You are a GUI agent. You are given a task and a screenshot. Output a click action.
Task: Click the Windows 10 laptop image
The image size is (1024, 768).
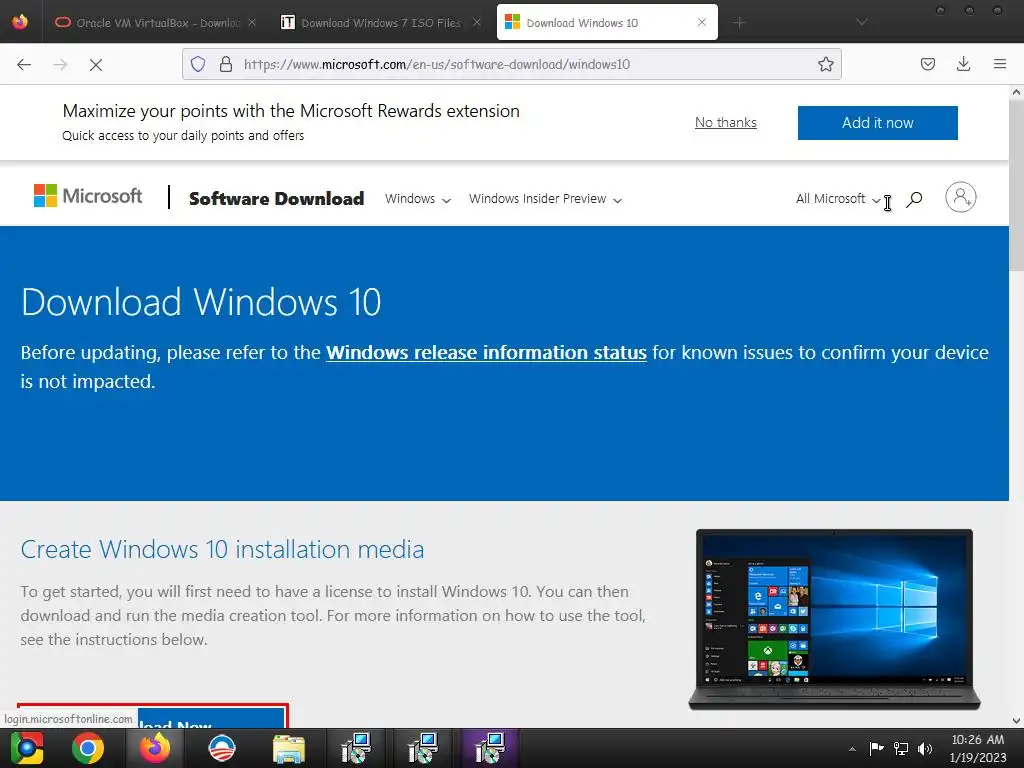(834, 619)
